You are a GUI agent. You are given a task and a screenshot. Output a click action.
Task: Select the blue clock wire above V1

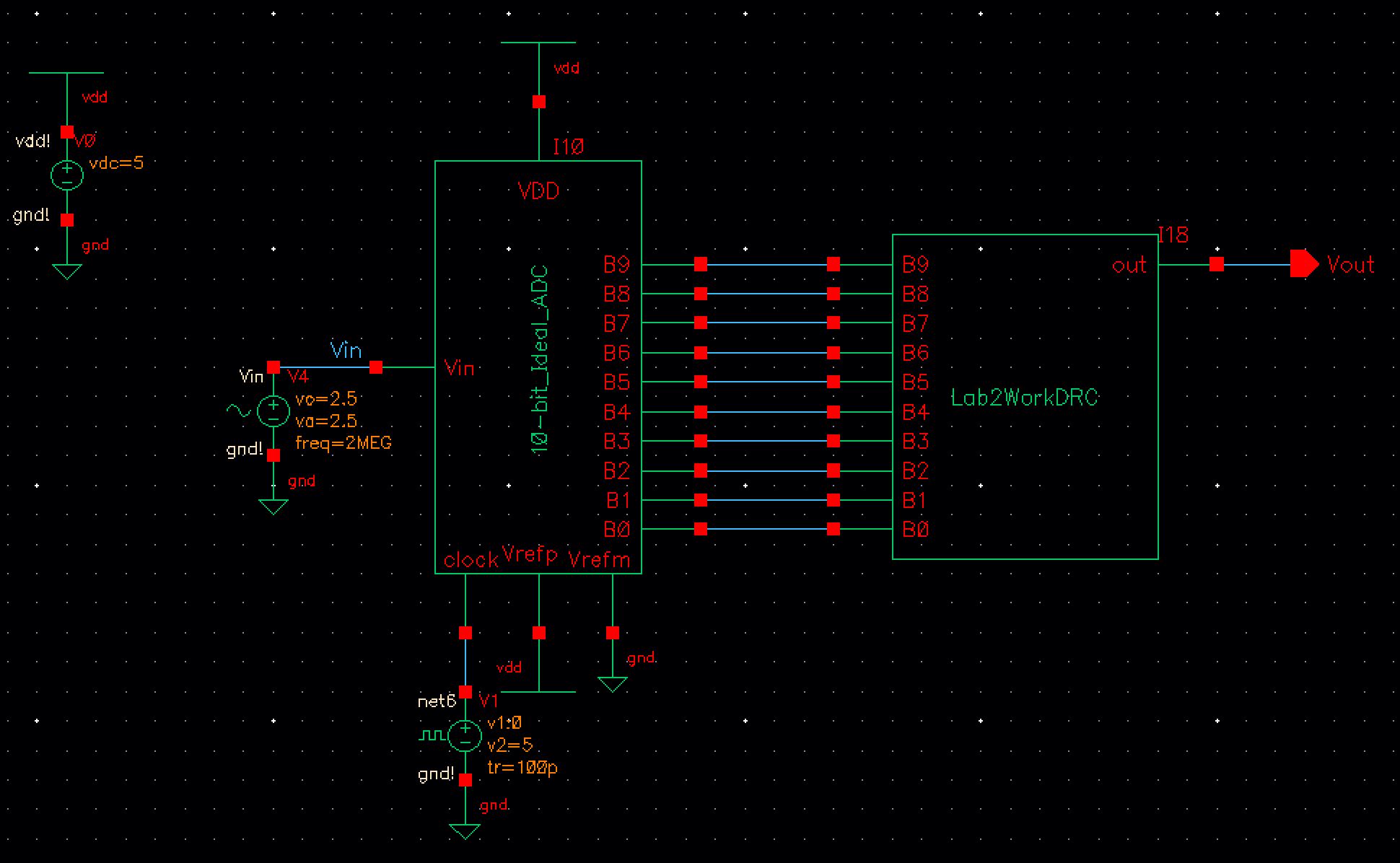coord(465,662)
